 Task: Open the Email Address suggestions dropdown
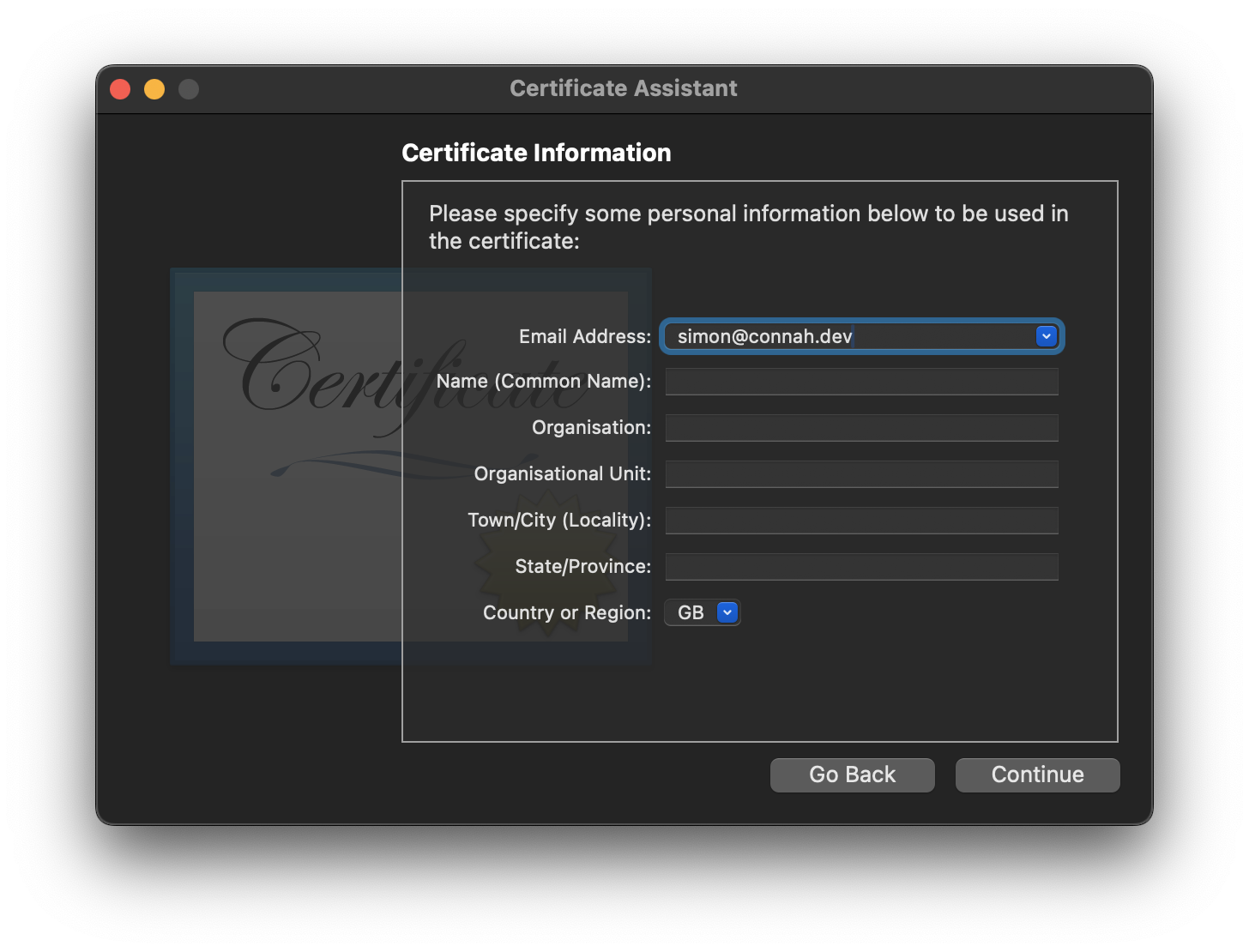(1046, 335)
